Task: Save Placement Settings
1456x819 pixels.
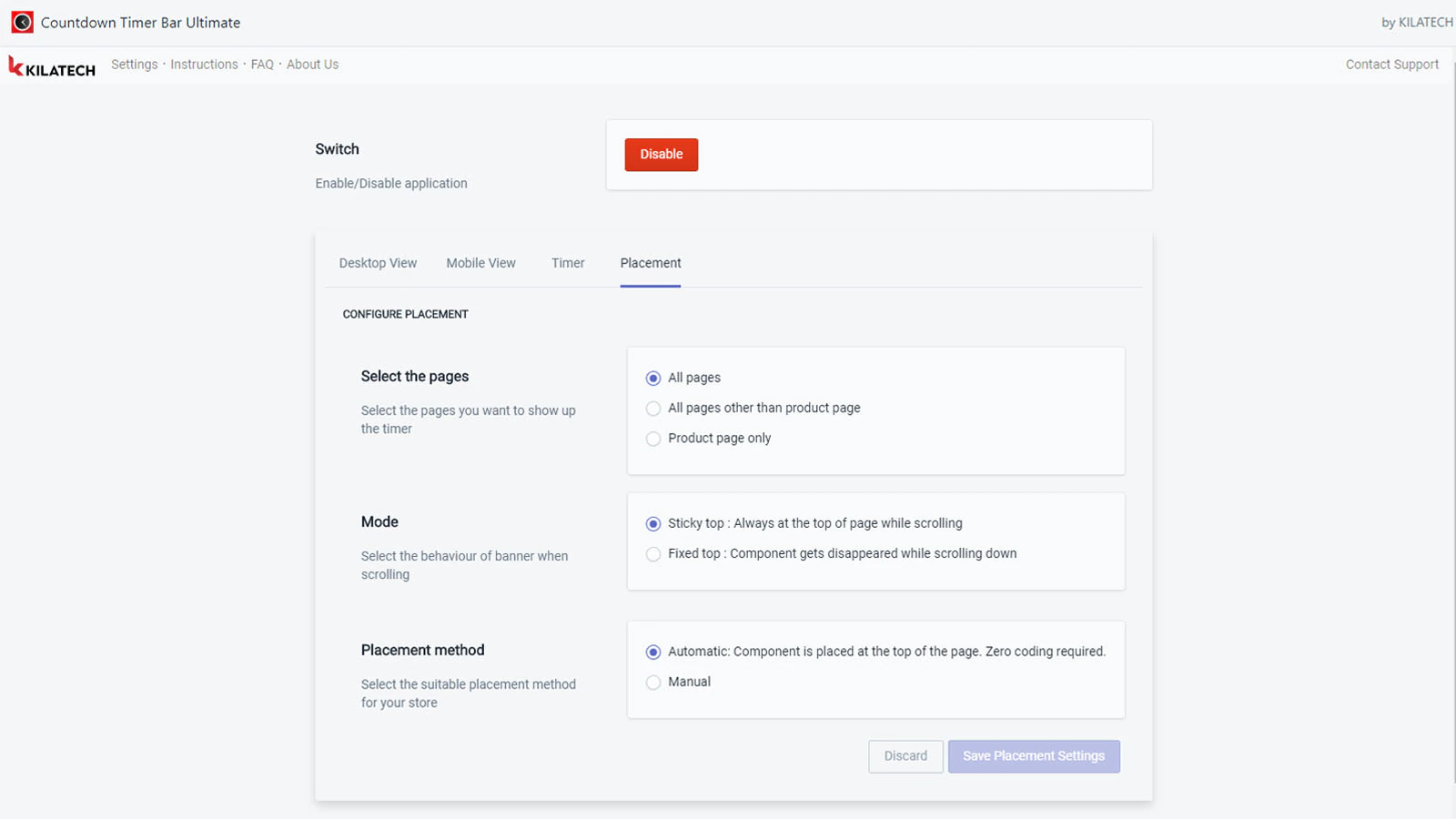Action: [1034, 756]
